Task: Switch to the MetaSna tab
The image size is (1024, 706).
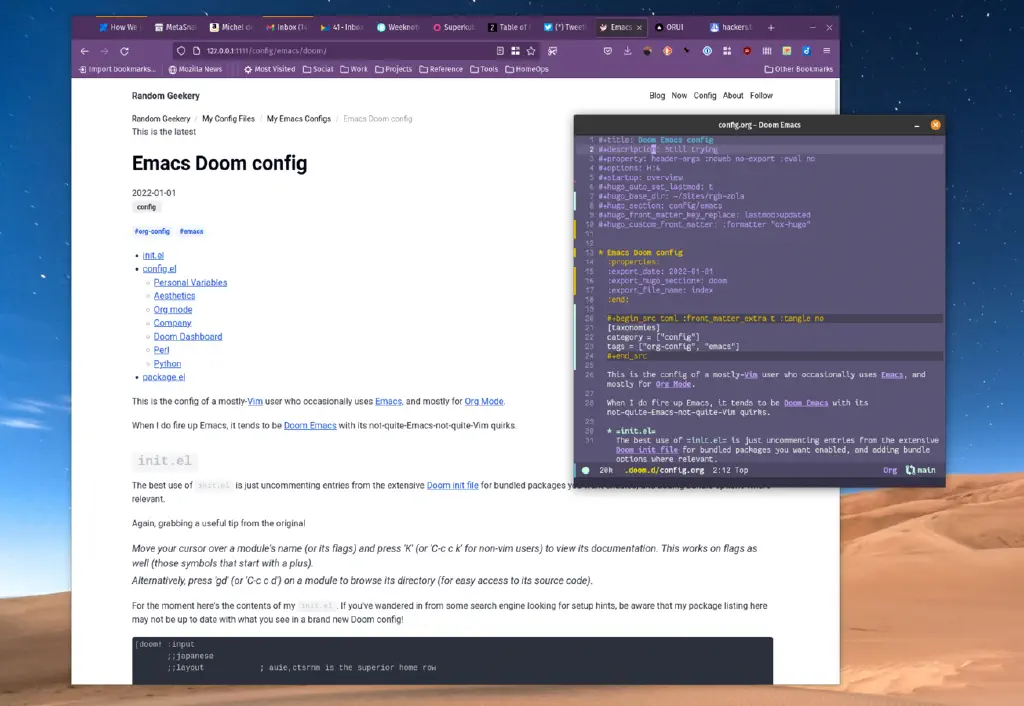Action: click(x=175, y=27)
